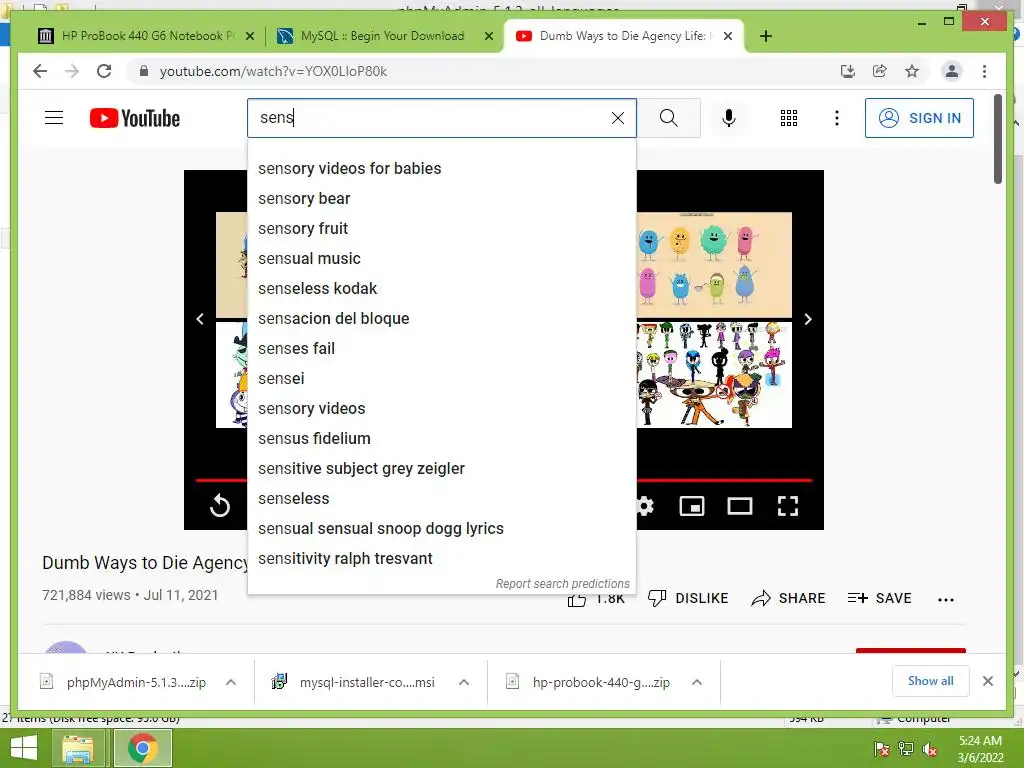Go back in browser history
The width and height of the screenshot is (1024, 768).
pyautogui.click(x=40, y=71)
